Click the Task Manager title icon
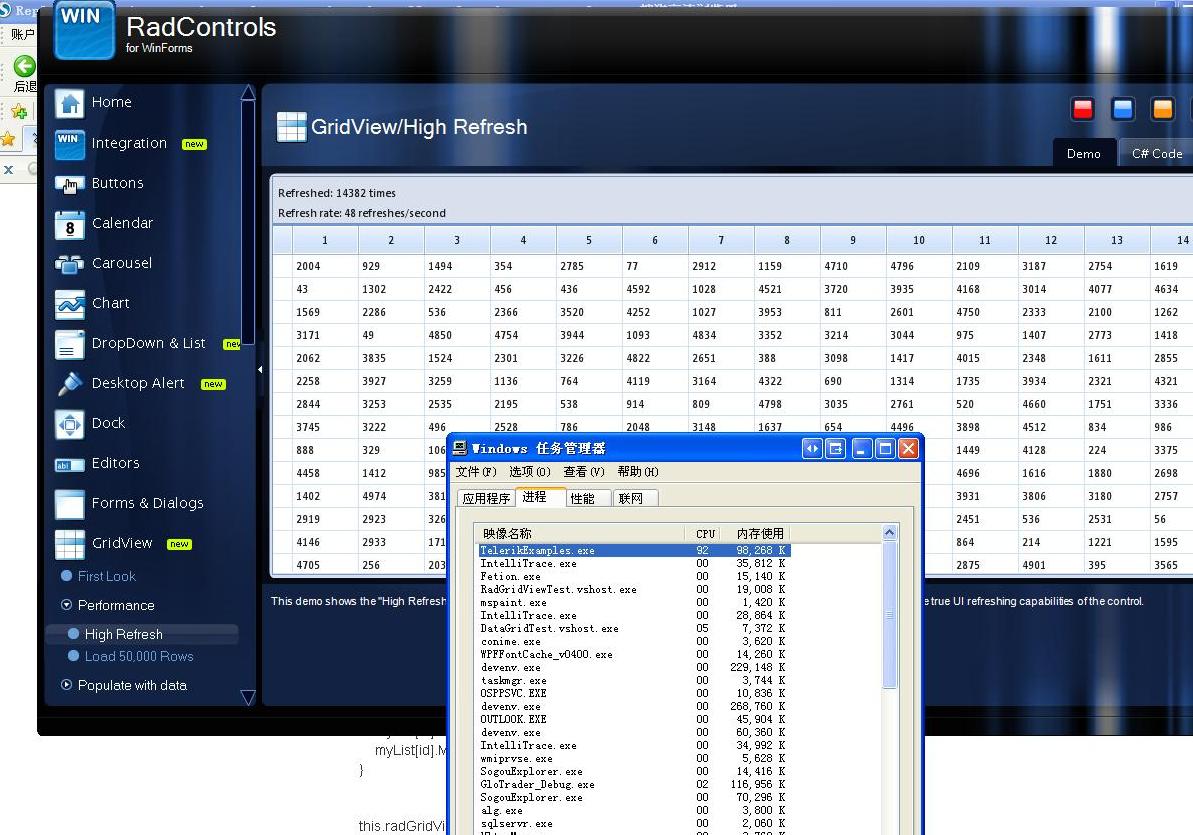 click(x=460, y=448)
